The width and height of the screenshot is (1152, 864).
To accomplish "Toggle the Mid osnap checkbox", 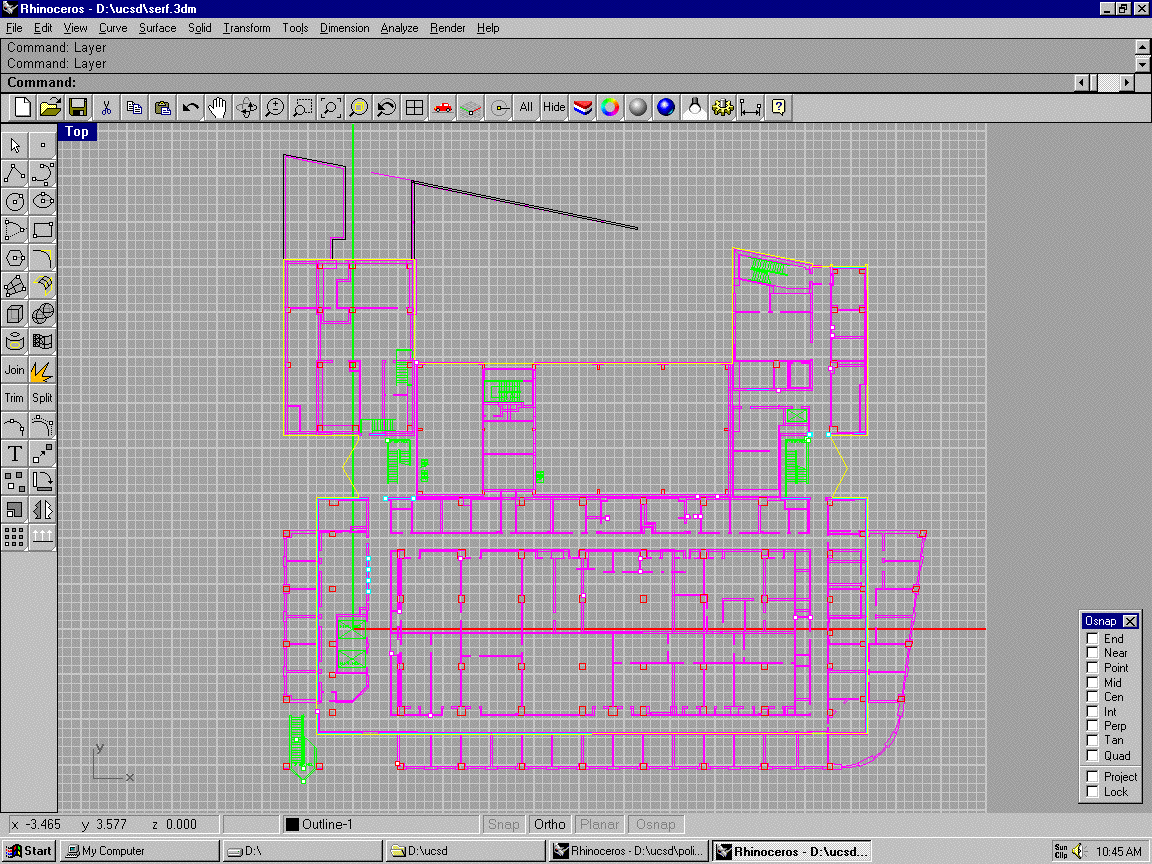I will (x=1093, y=683).
